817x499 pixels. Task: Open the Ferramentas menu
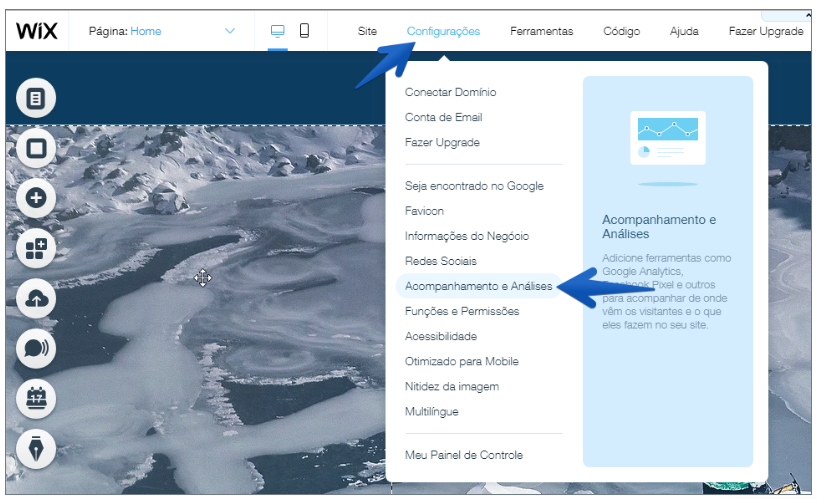coord(541,31)
